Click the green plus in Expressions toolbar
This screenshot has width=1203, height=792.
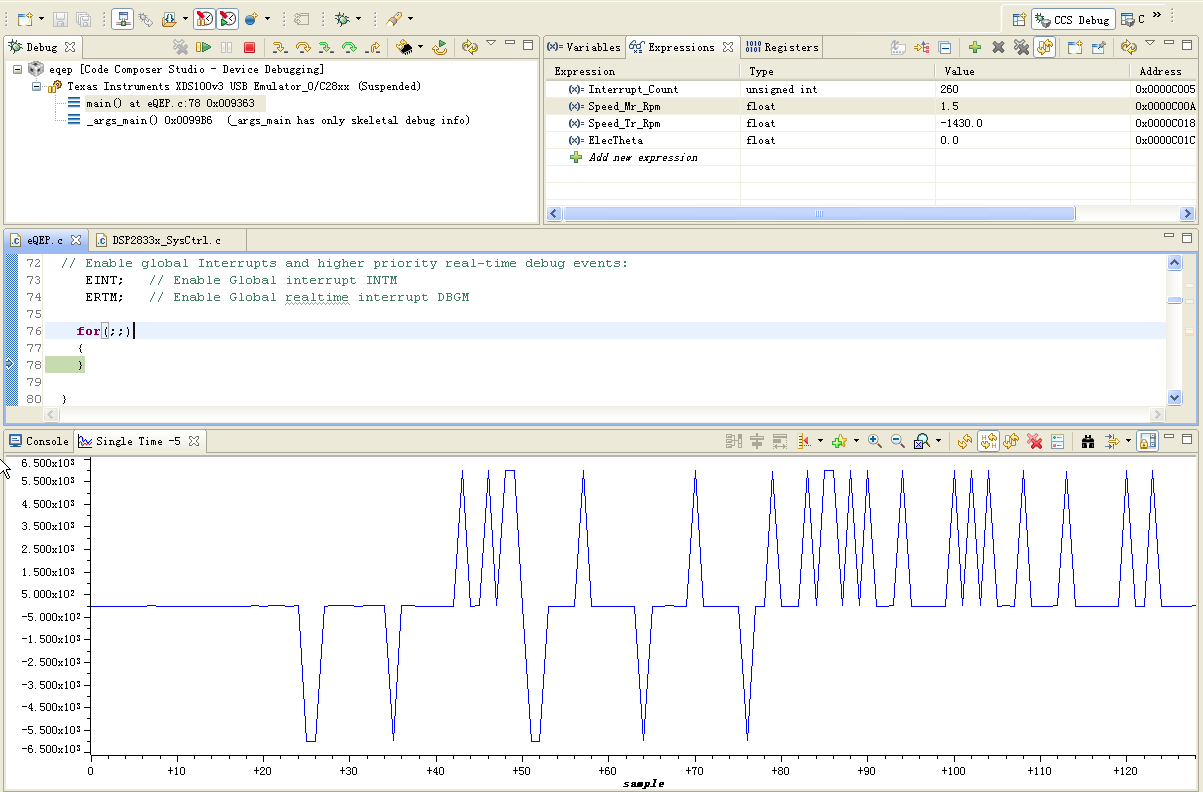tap(975, 47)
